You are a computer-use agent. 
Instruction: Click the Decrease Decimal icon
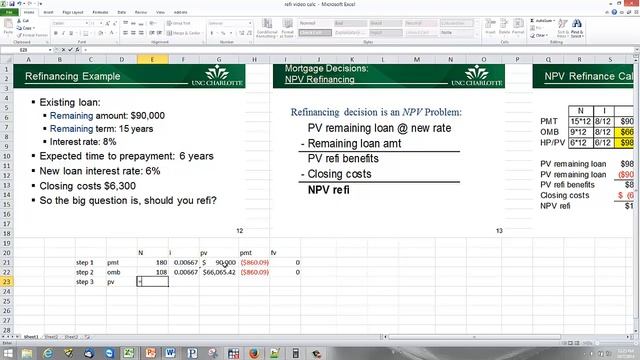249,33
